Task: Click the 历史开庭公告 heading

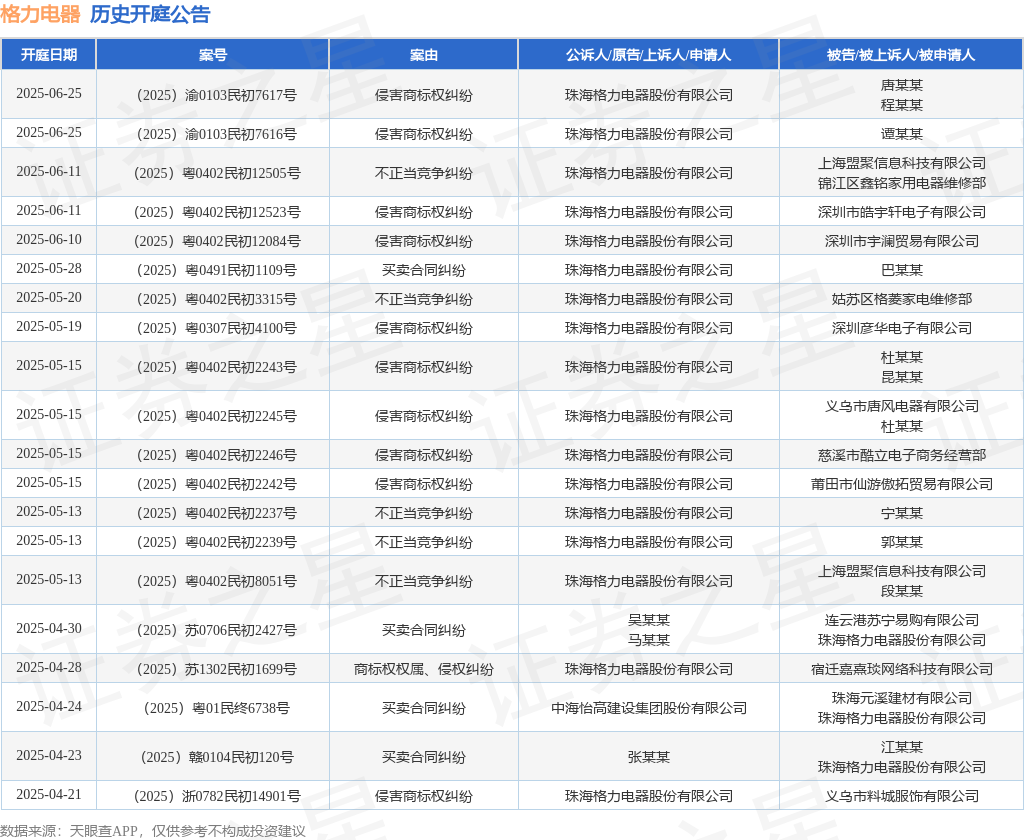Action: tap(150, 14)
